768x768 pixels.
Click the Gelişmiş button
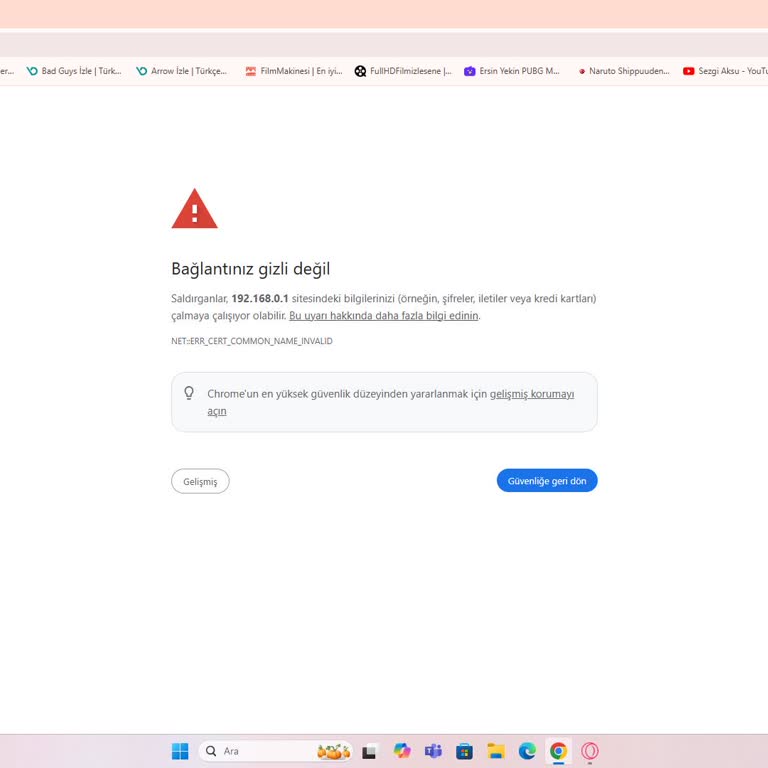point(200,481)
